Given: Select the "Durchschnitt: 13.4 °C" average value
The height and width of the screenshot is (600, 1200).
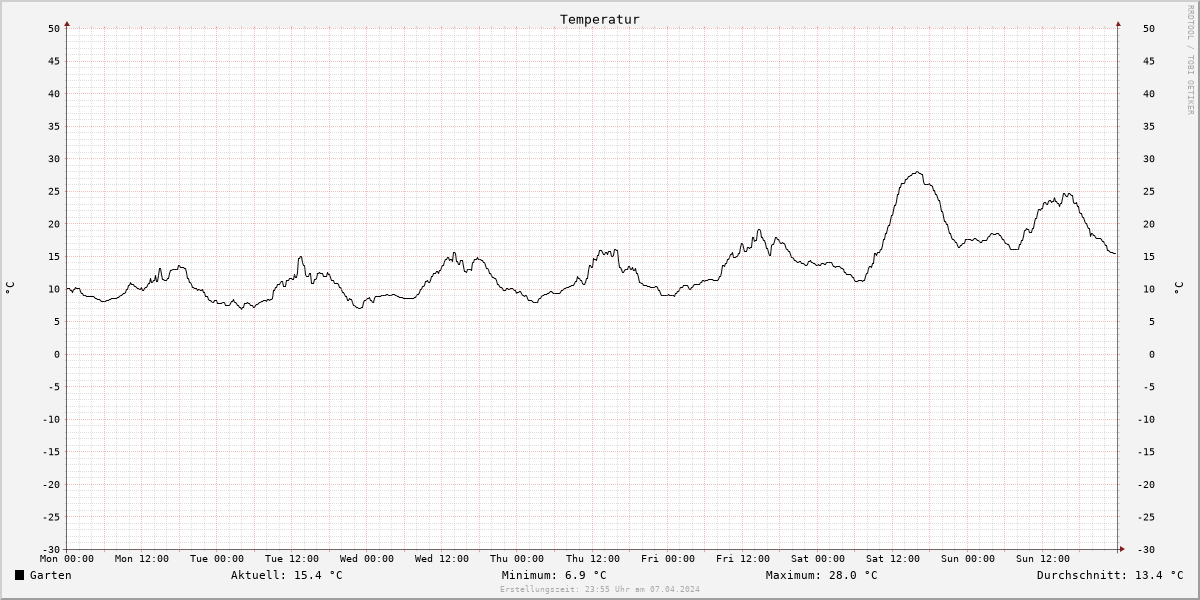Looking at the screenshot, I should tap(1110, 575).
